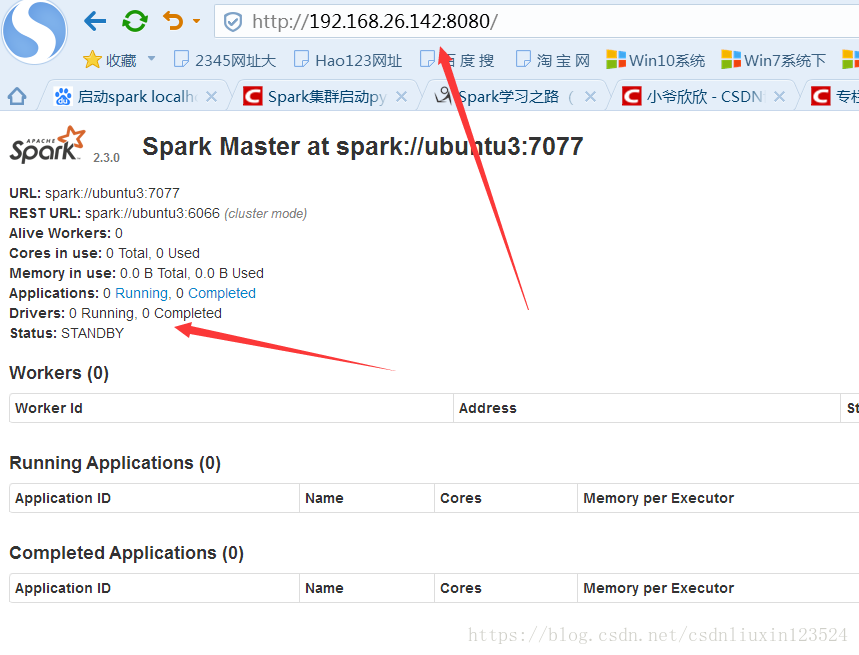This screenshot has height=655, width=859.
Task: Open the 2345网址大 bookmark
Action: pos(225,60)
